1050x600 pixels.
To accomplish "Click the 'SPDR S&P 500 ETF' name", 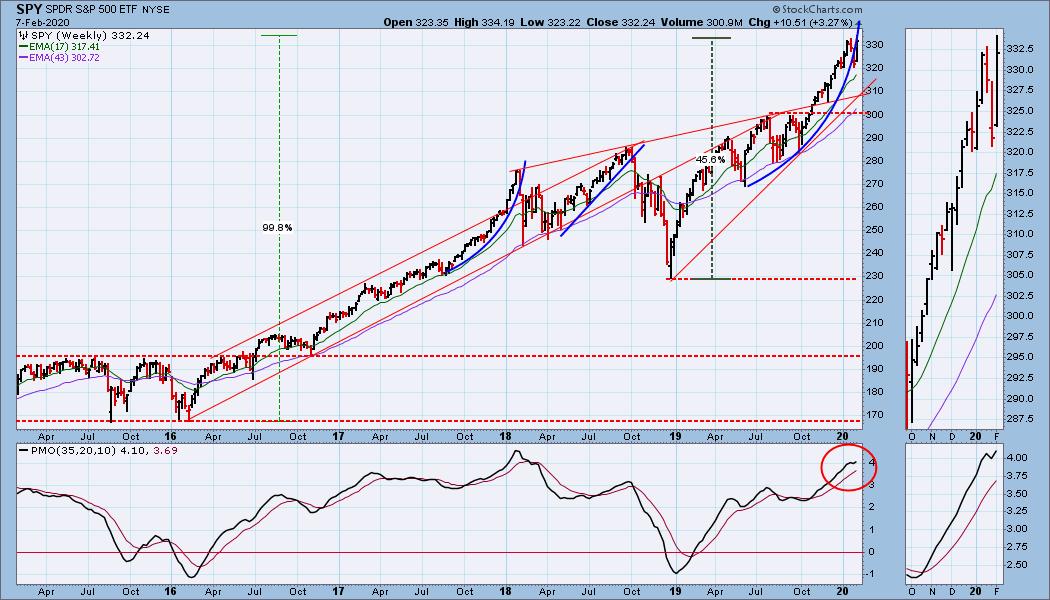I will coord(92,10).
